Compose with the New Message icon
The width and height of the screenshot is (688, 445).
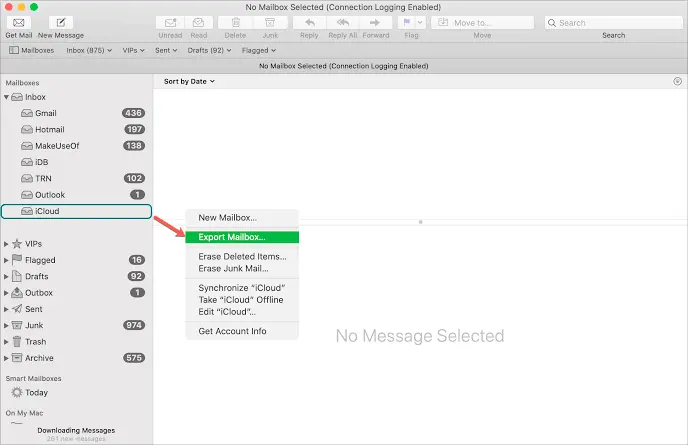[61, 22]
